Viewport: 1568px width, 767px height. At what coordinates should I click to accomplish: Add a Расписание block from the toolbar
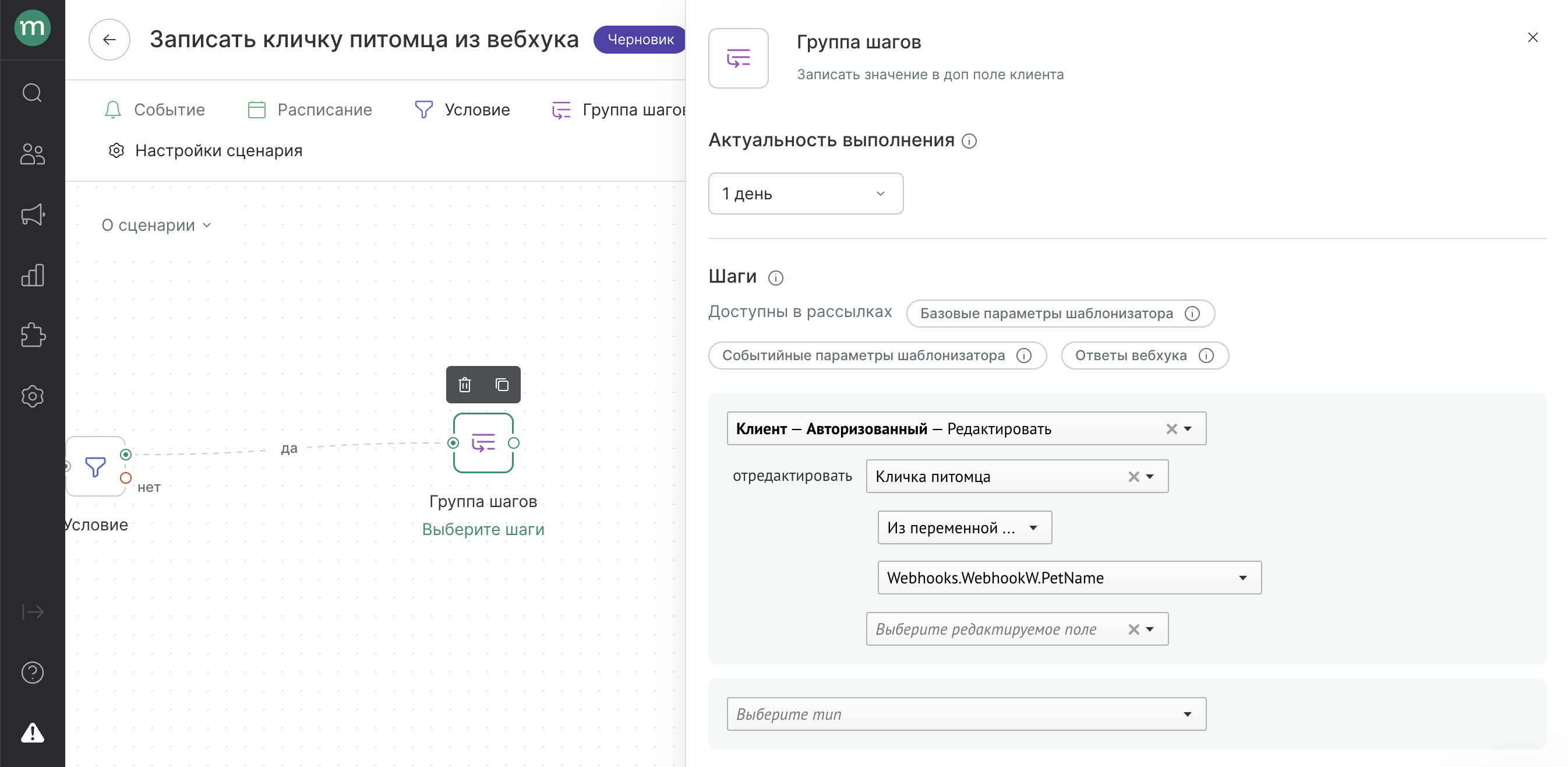310,110
